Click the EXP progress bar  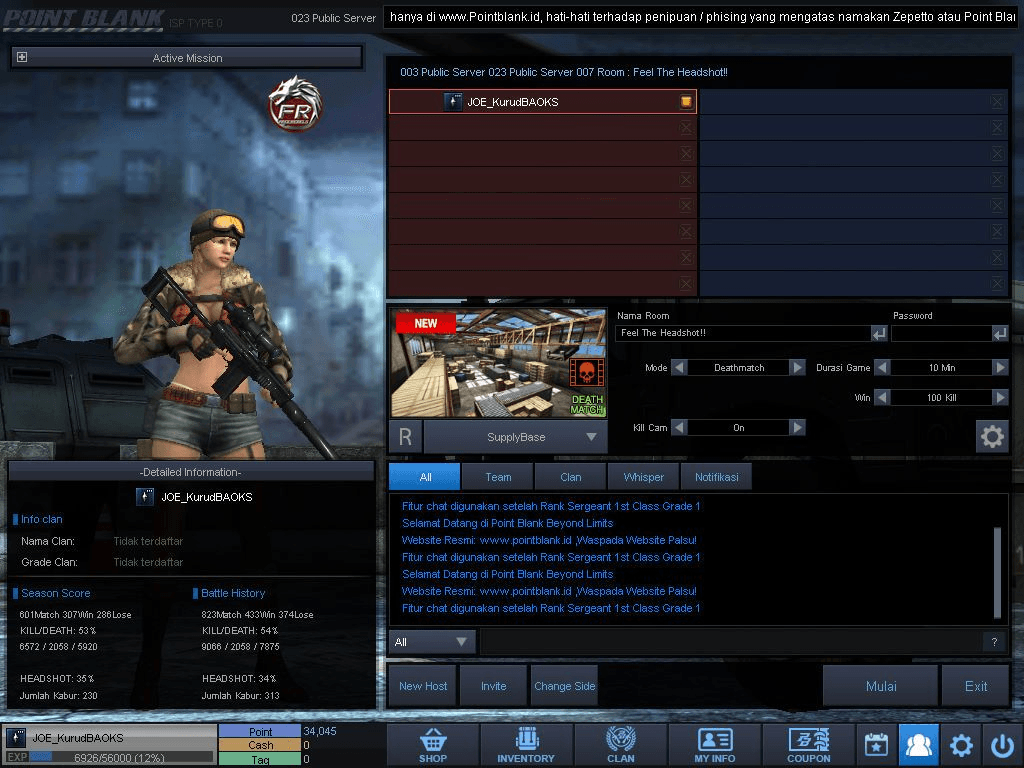[x=120, y=758]
